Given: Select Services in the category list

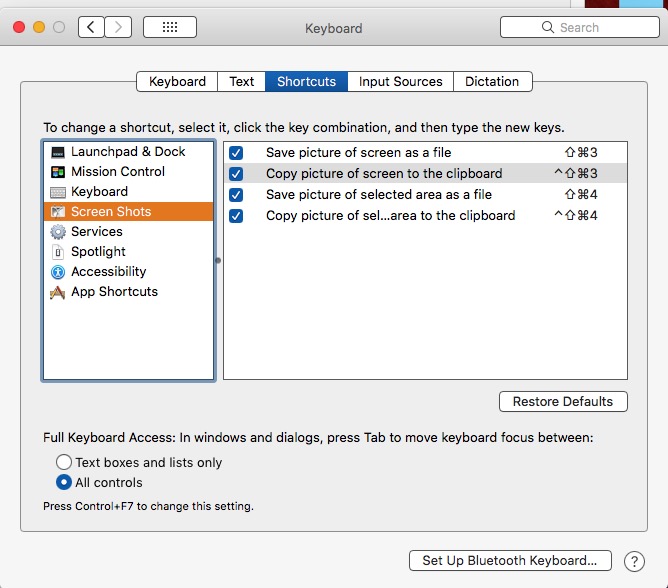Looking at the screenshot, I should click(x=128, y=232).
